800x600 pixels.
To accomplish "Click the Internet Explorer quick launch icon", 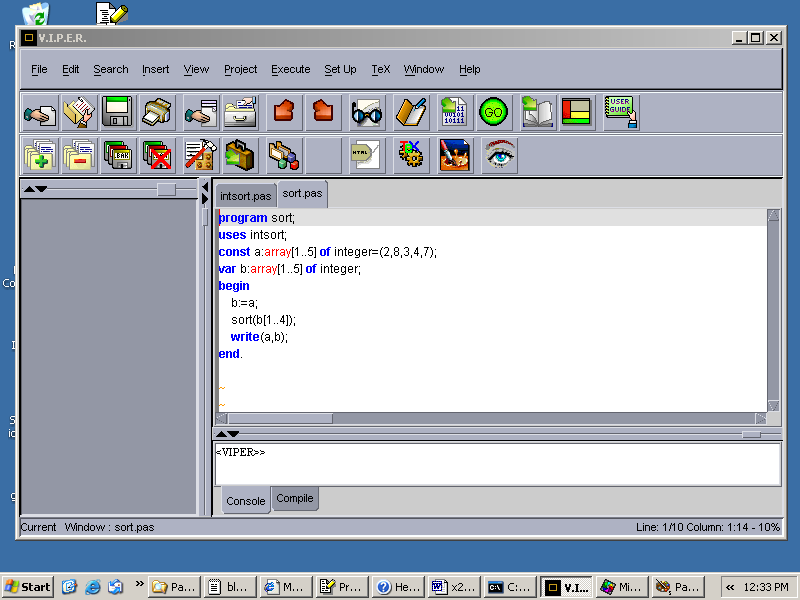I will tap(92, 587).
